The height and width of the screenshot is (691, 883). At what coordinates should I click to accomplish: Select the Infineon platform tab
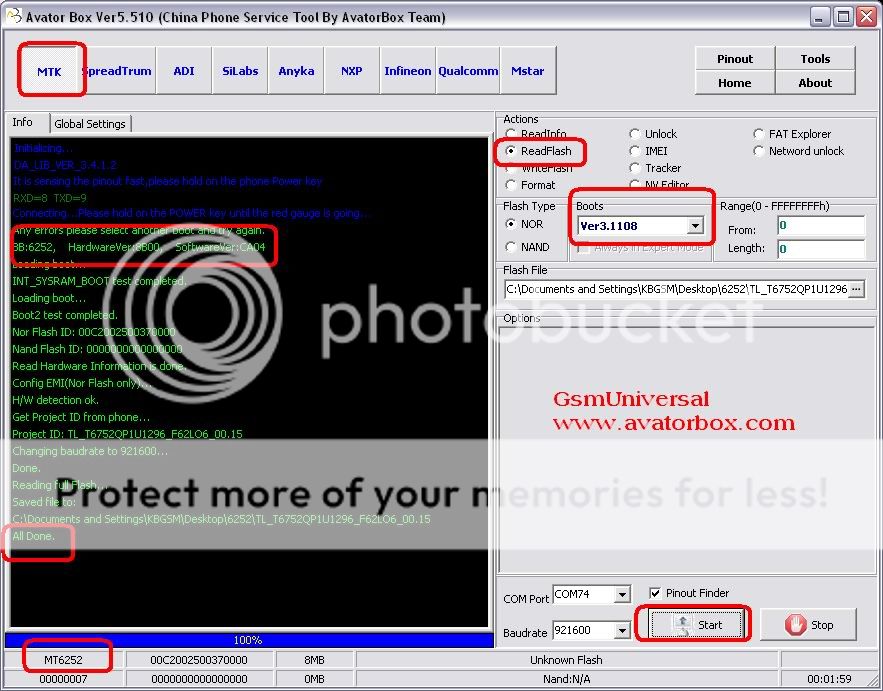[408, 71]
